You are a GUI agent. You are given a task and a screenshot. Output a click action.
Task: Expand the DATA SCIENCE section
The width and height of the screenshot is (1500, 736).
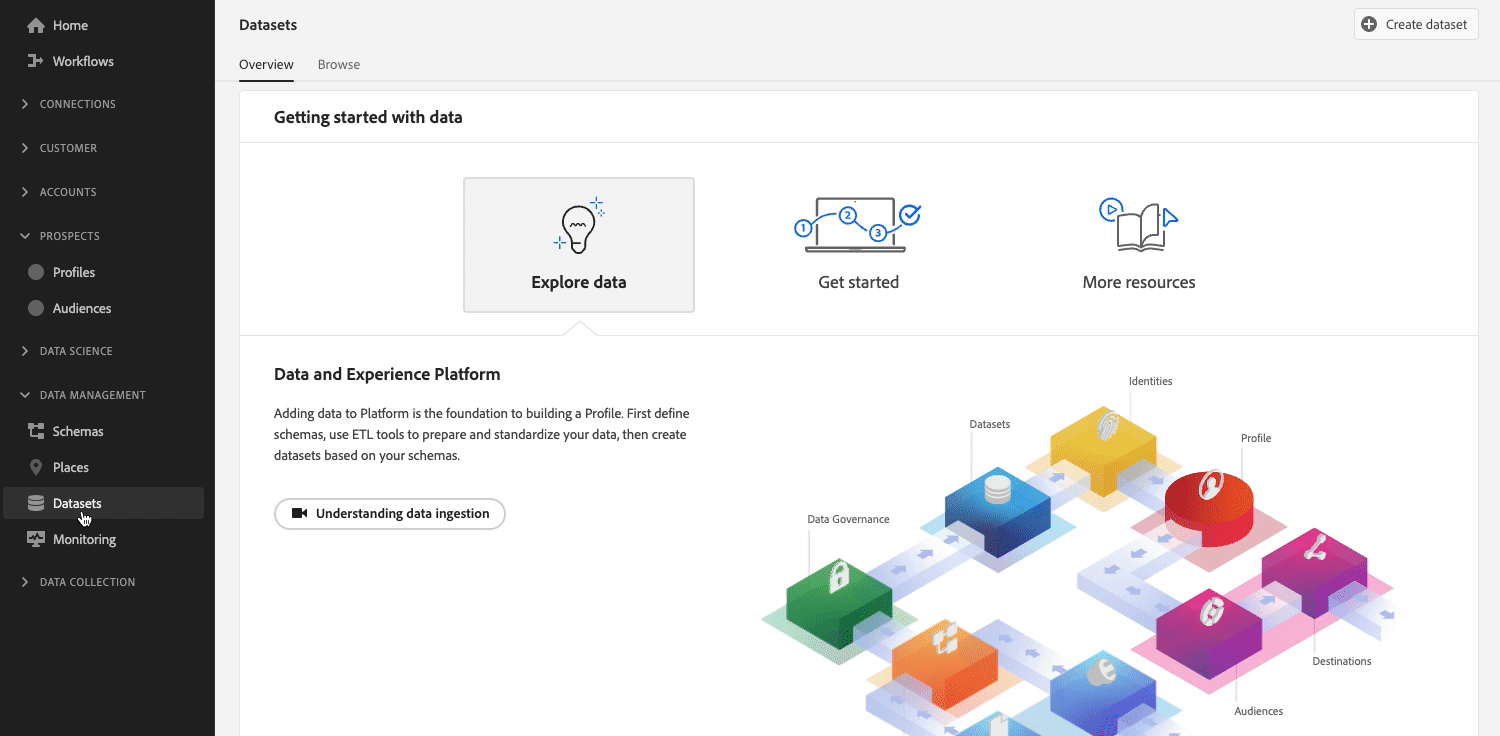66,351
